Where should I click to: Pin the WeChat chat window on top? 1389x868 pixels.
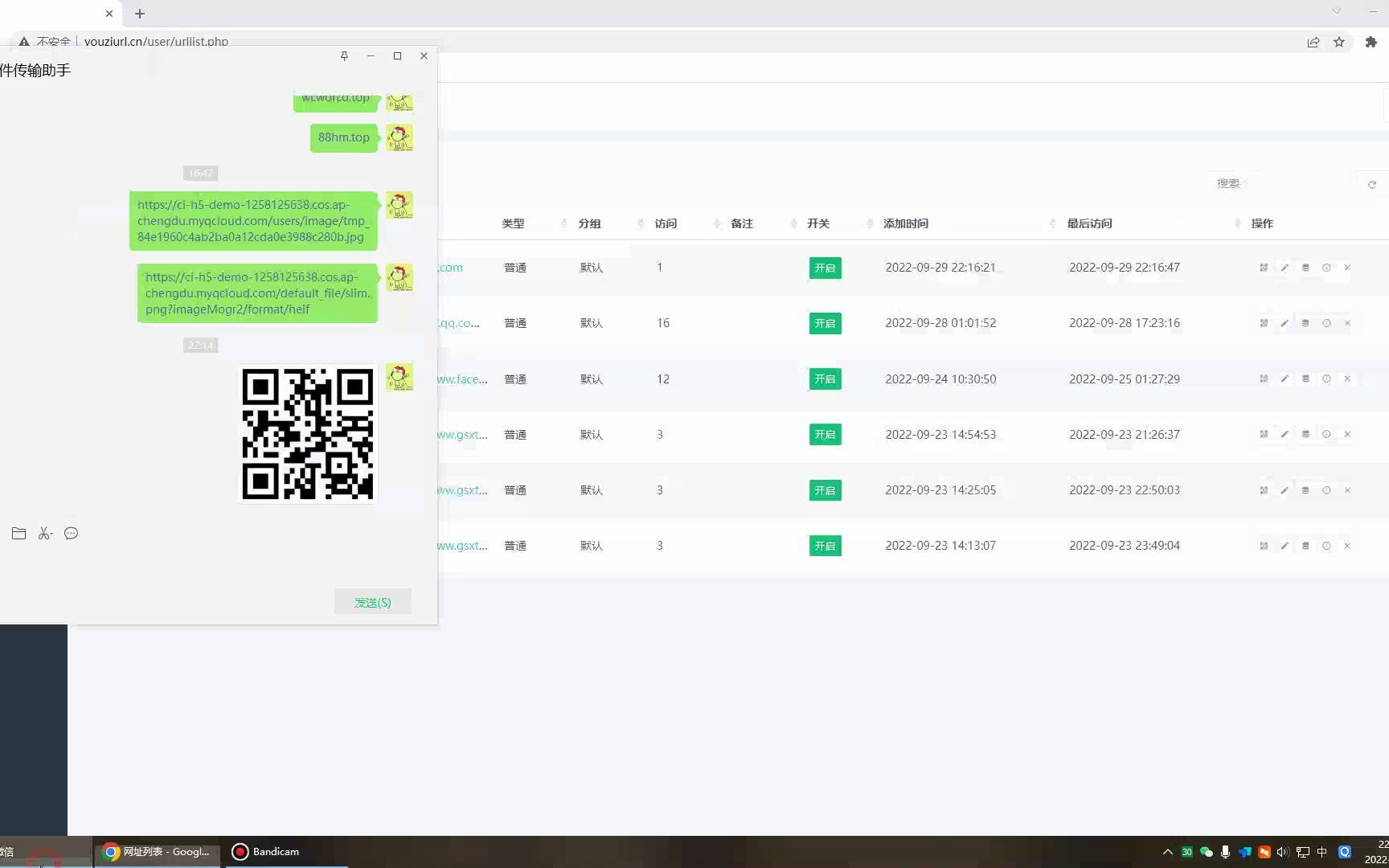coord(344,55)
